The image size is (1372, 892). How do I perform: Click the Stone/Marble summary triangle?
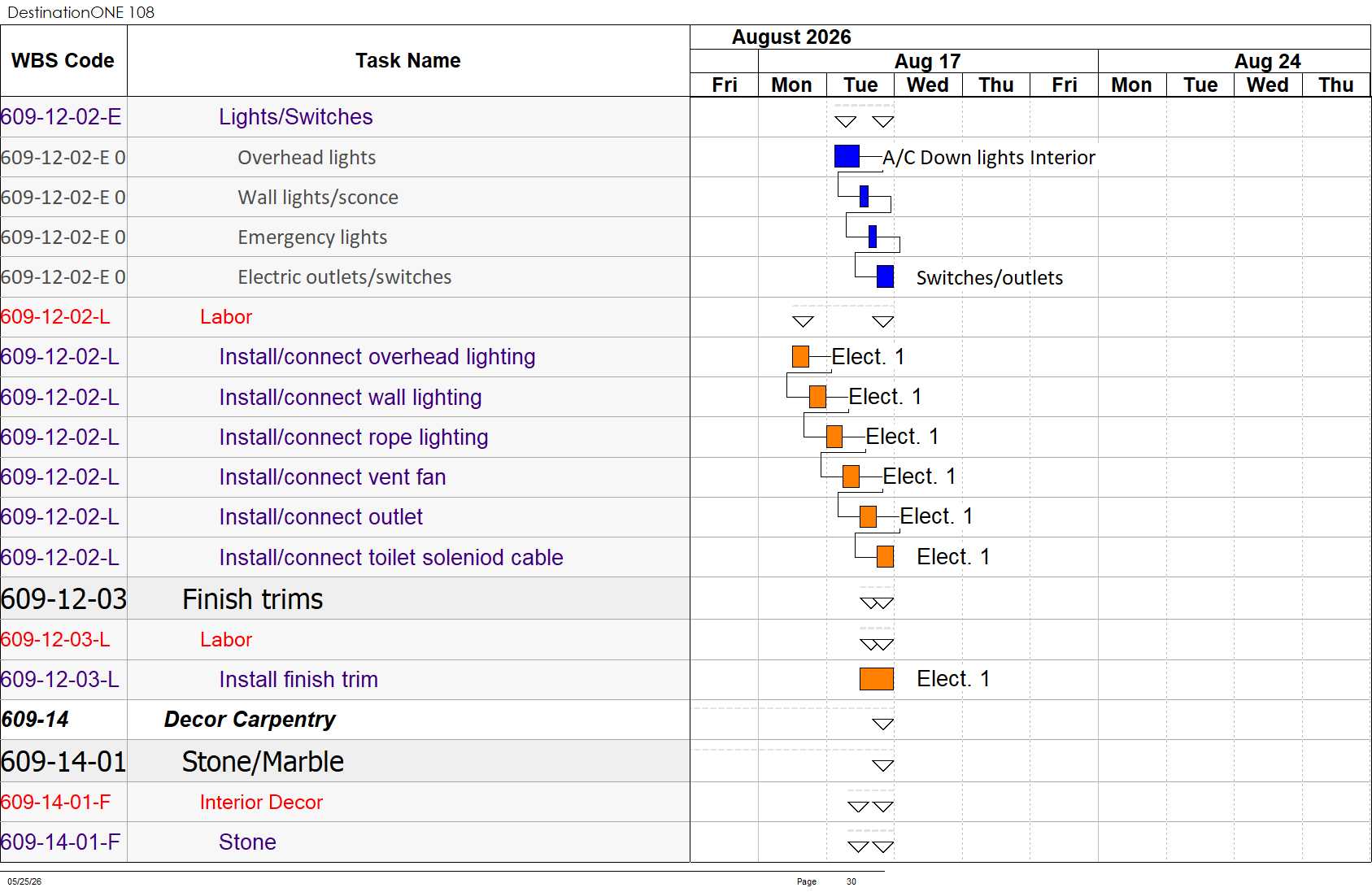[x=883, y=766]
